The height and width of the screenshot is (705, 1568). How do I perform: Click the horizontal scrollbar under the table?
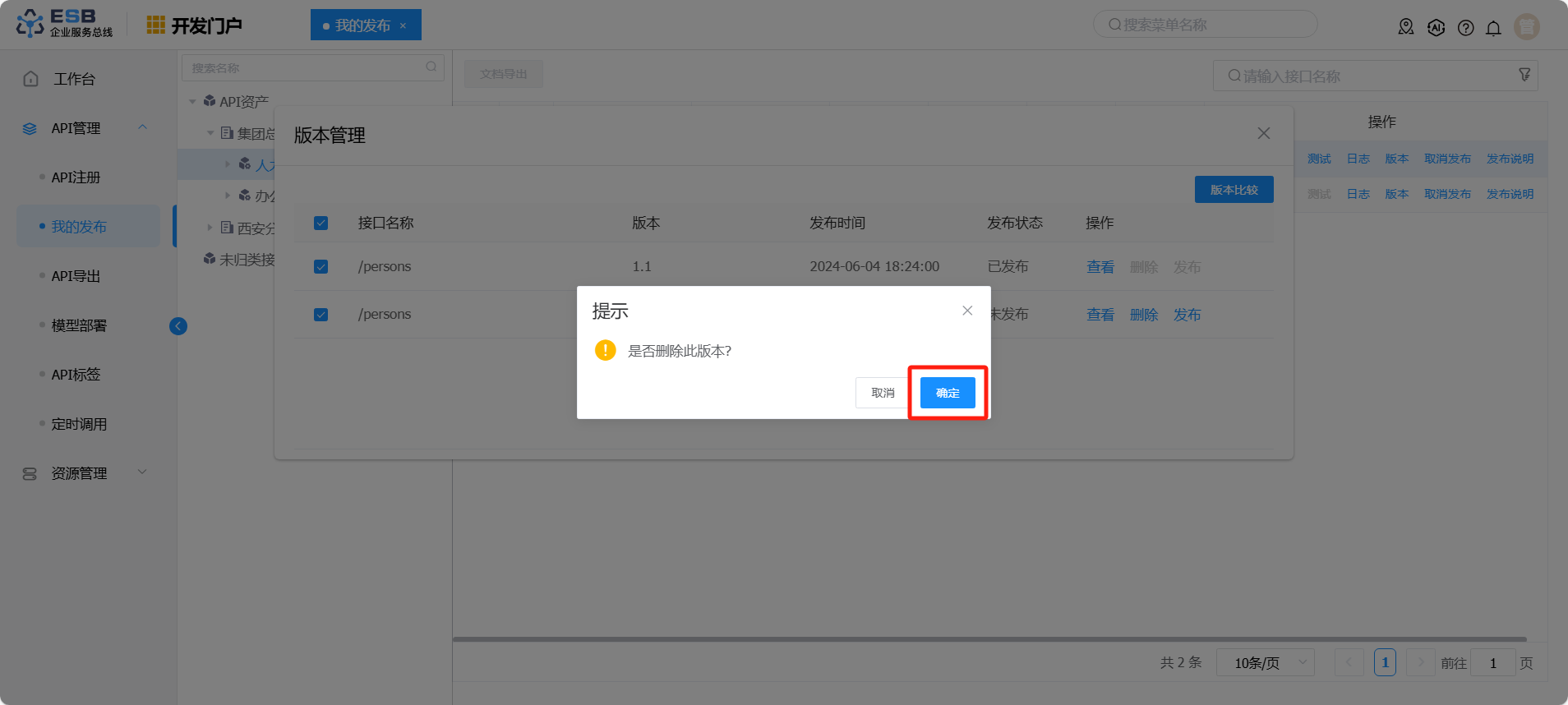pos(989,638)
